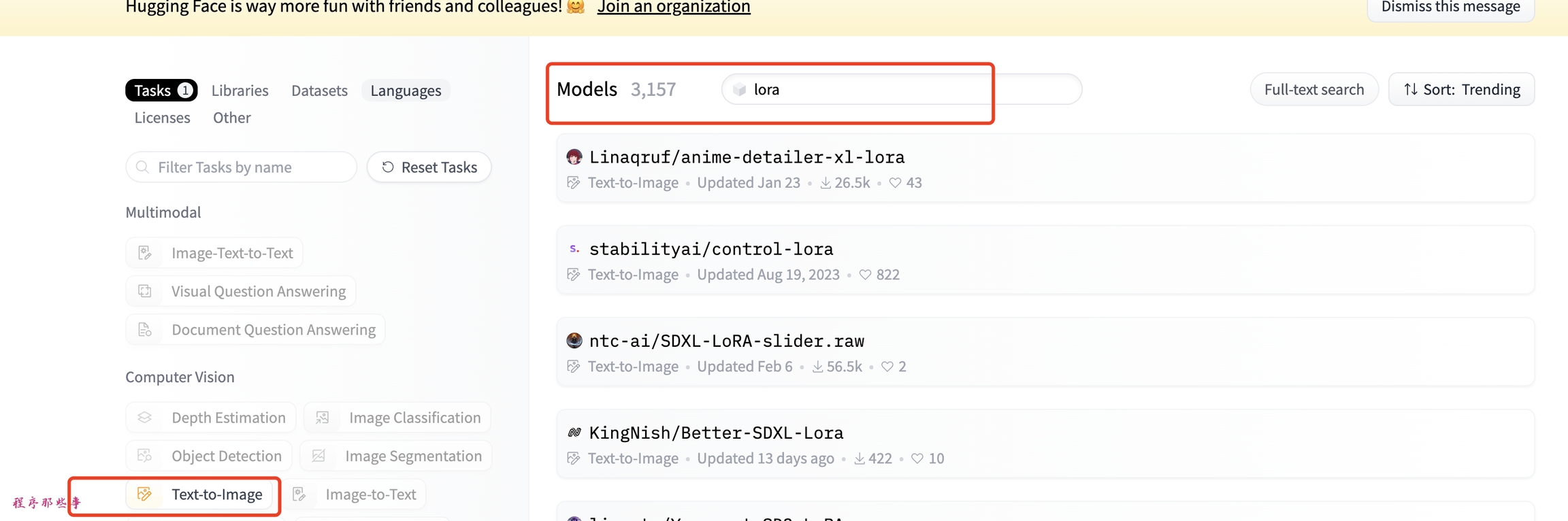Open the Languages filter tab
Viewport: 1568px width, 521px height.
pyautogui.click(x=406, y=90)
